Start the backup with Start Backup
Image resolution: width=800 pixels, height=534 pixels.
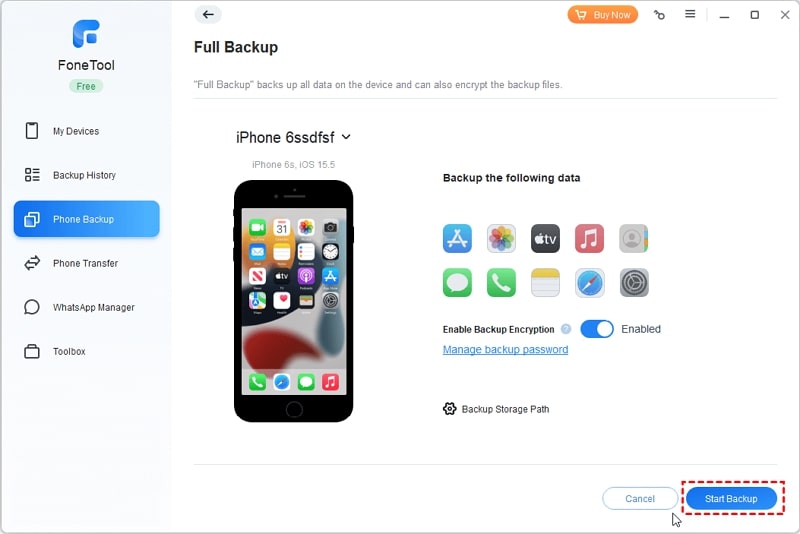point(731,498)
